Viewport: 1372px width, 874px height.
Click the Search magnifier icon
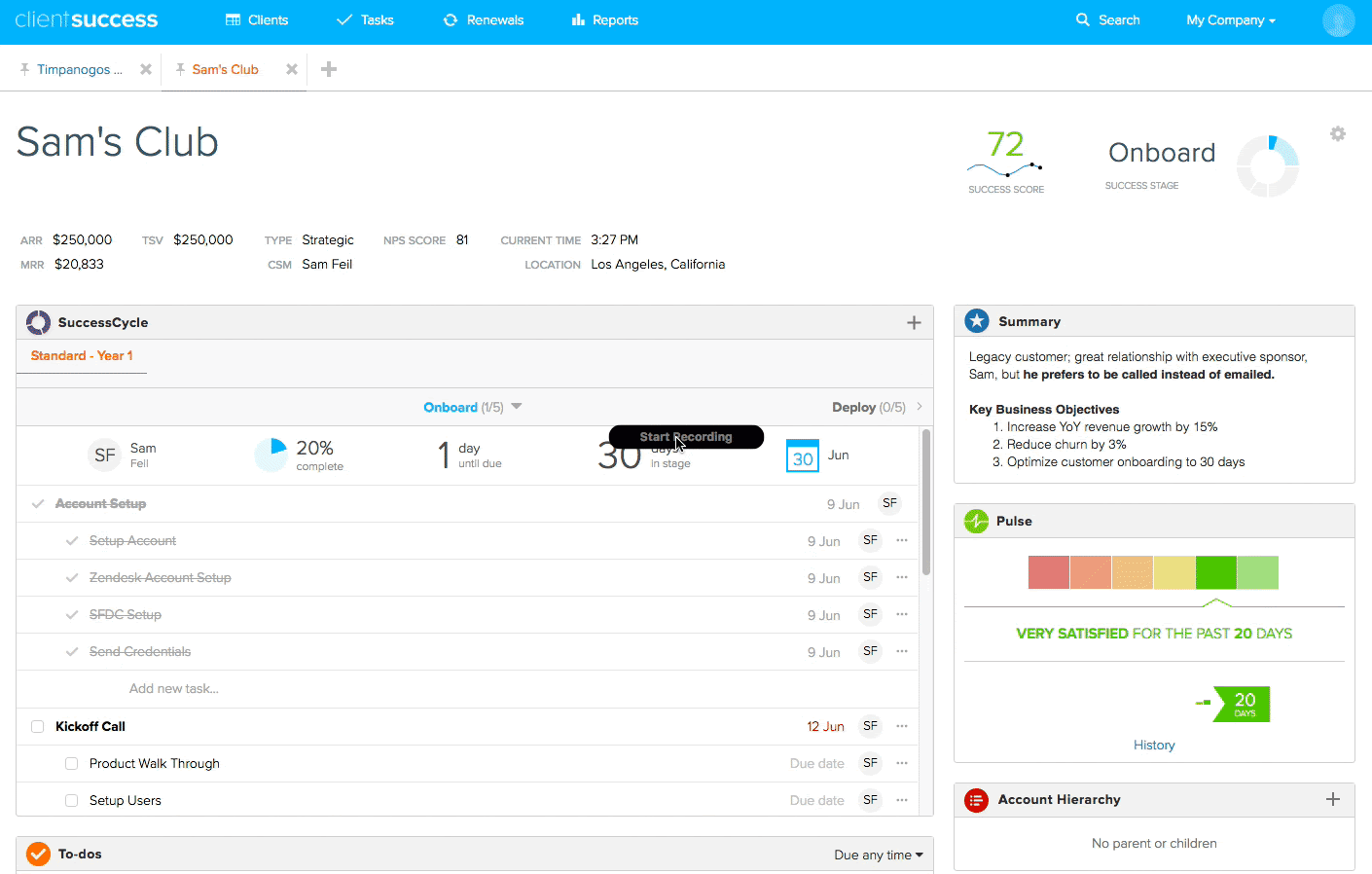click(1083, 19)
